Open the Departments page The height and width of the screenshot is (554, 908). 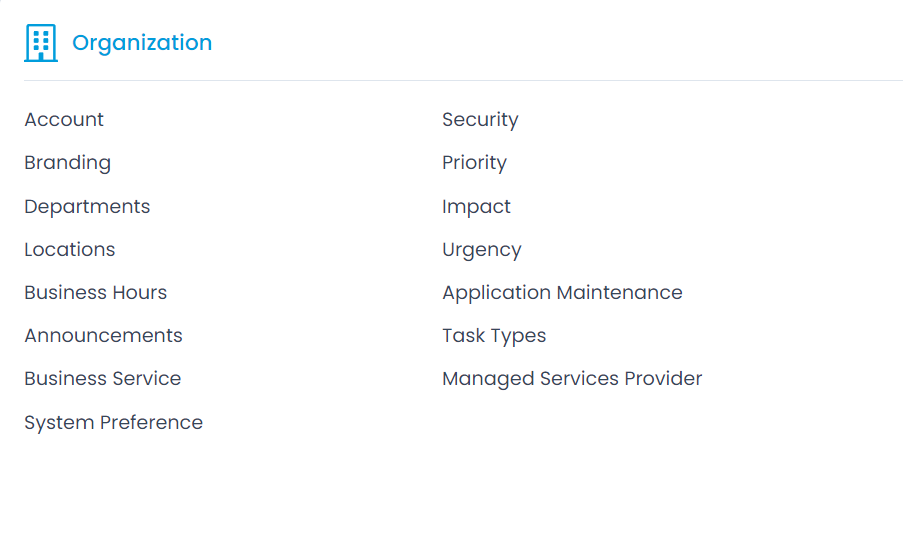[87, 207]
